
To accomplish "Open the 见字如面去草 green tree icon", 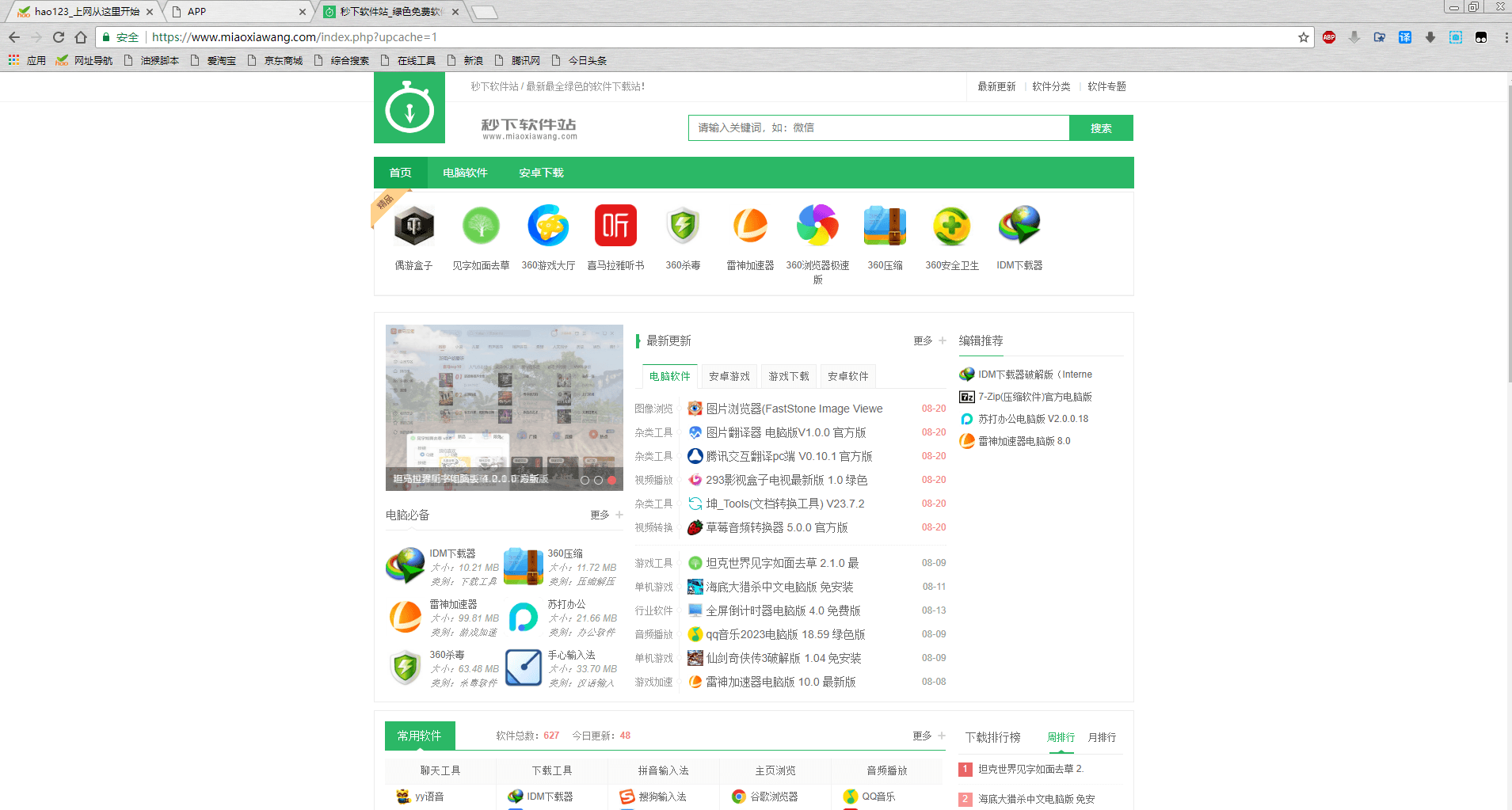I will click(x=481, y=226).
